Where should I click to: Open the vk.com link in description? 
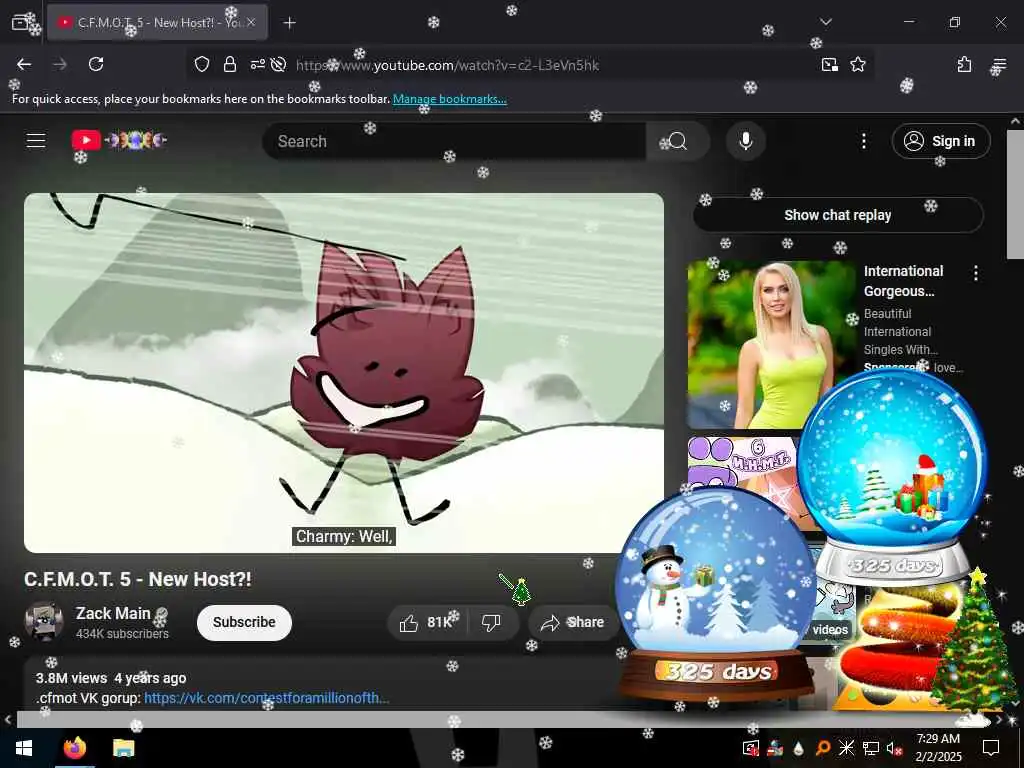click(x=266, y=698)
